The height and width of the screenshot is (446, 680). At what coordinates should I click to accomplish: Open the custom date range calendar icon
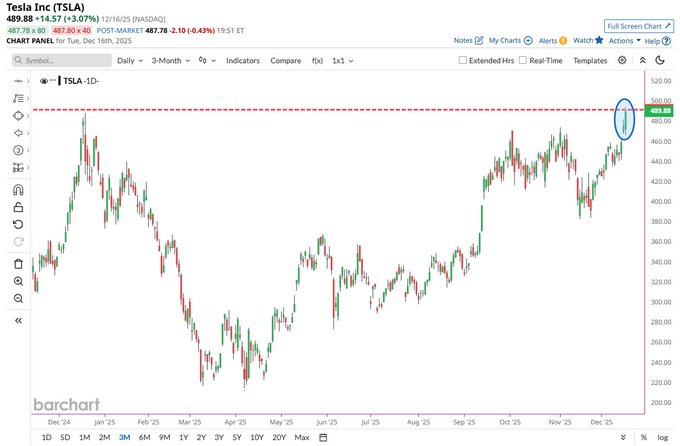pyautogui.click(x=323, y=437)
